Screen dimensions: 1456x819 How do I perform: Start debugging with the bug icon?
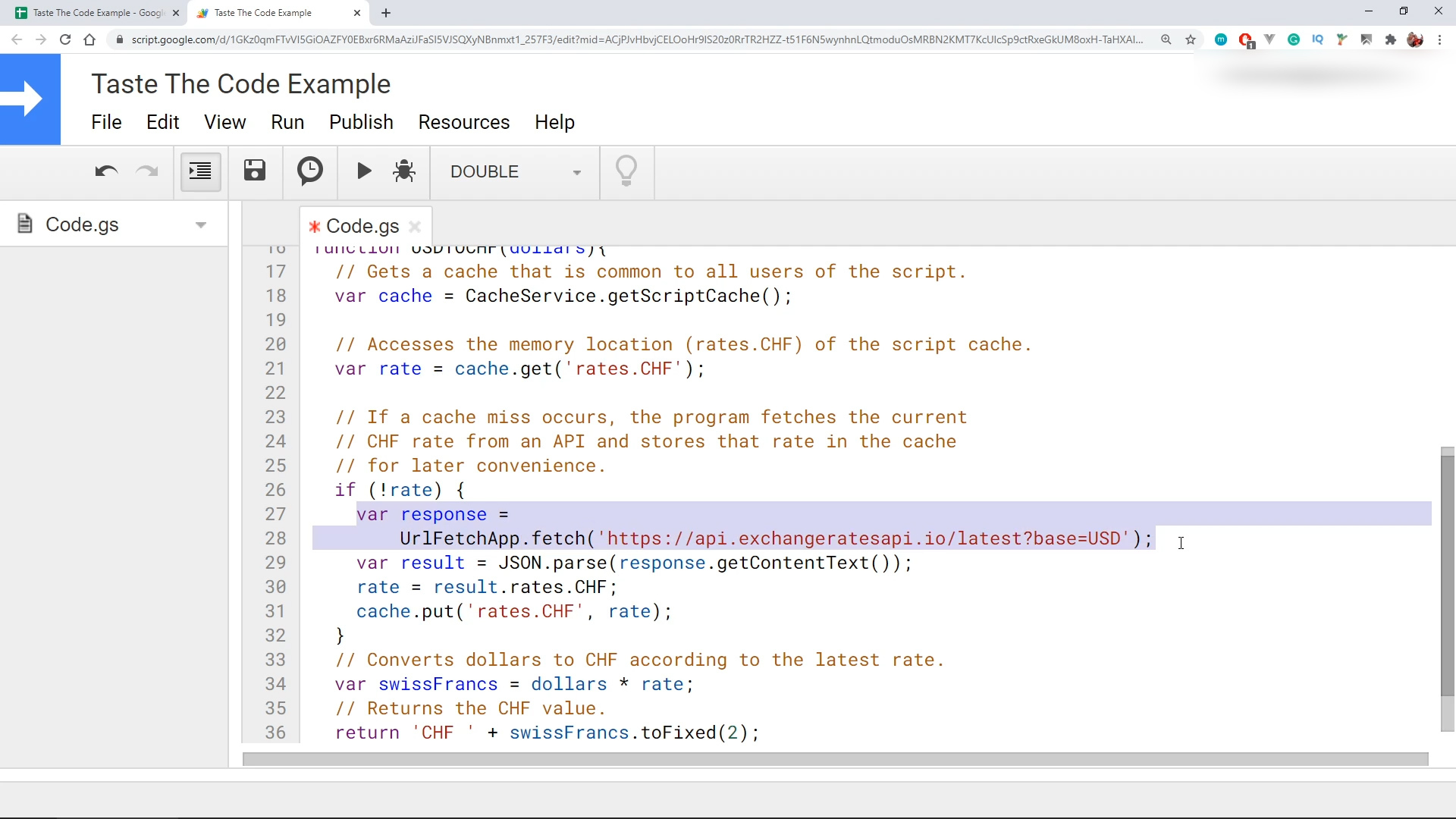tap(404, 171)
